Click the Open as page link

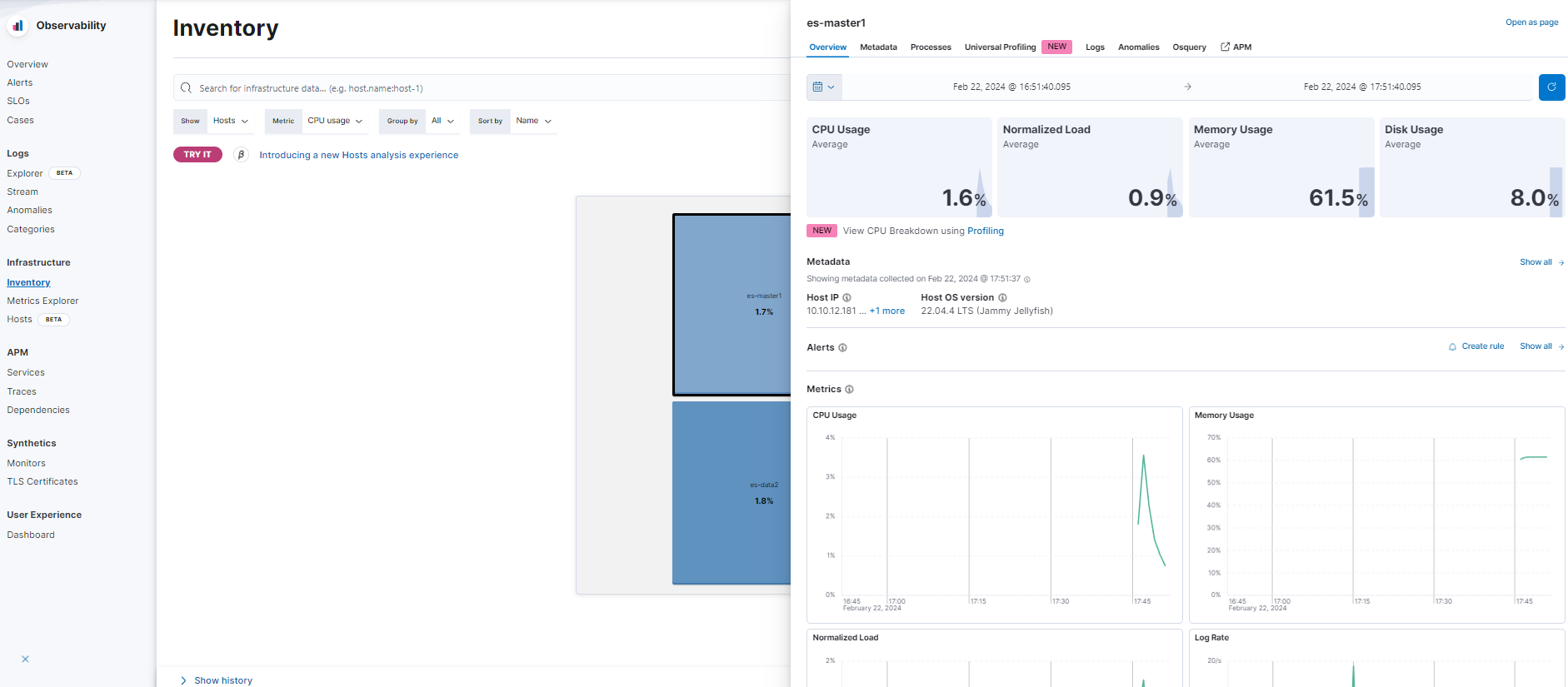pyautogui.click(x=1531, y=22)
